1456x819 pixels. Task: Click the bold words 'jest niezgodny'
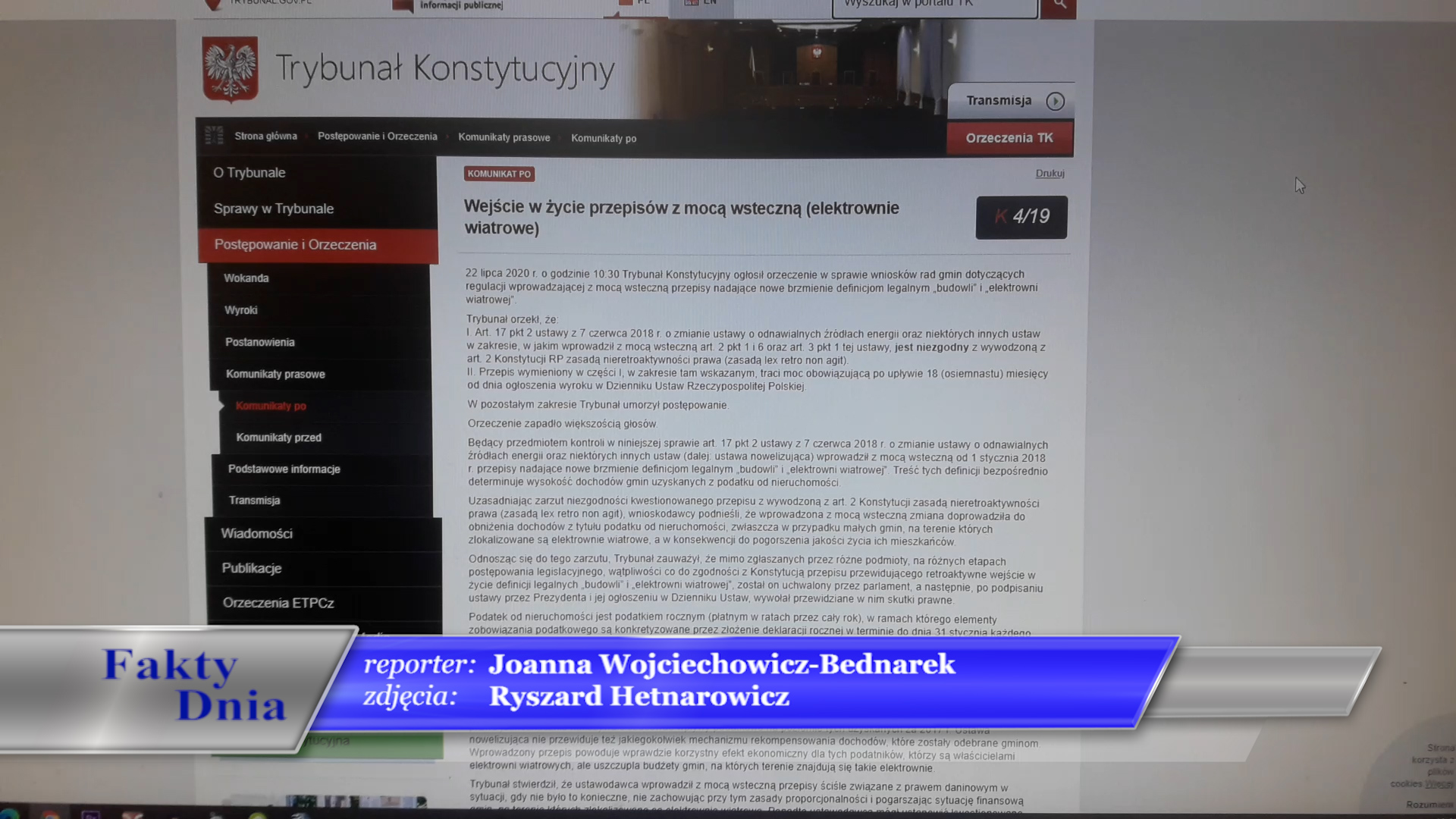point(931,347)
